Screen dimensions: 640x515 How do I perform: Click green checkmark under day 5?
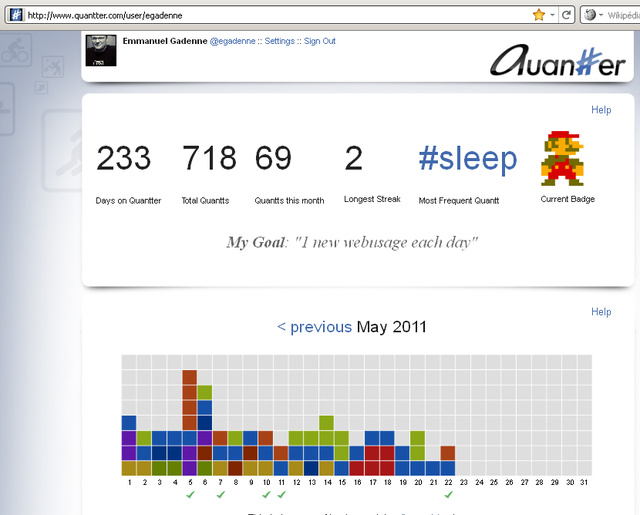click(x=190, y=494)
